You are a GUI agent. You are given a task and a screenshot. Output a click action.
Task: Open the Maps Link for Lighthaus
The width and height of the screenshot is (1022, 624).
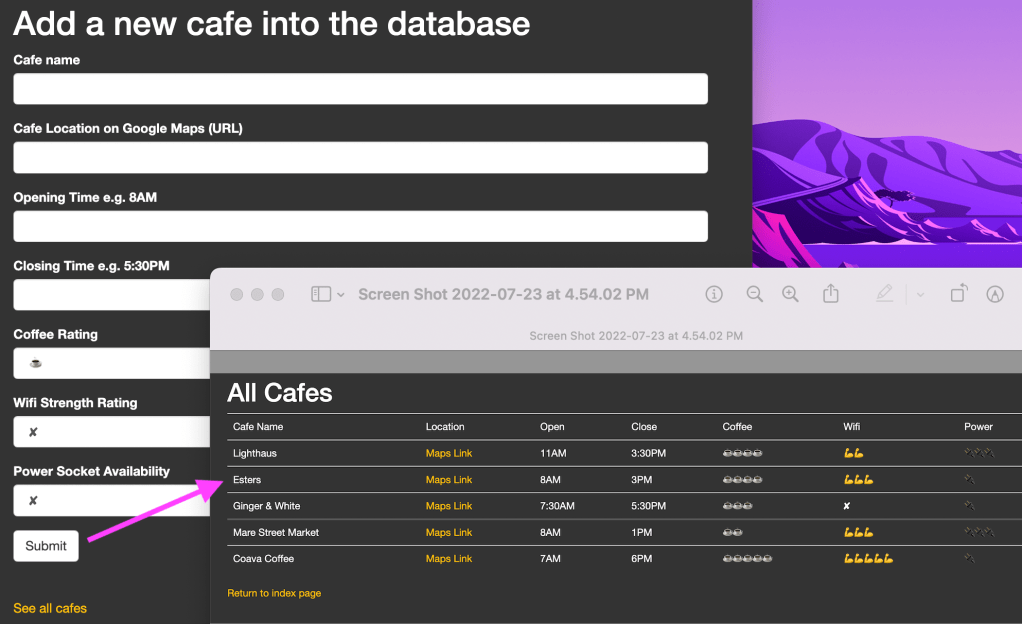coord(448,453)
